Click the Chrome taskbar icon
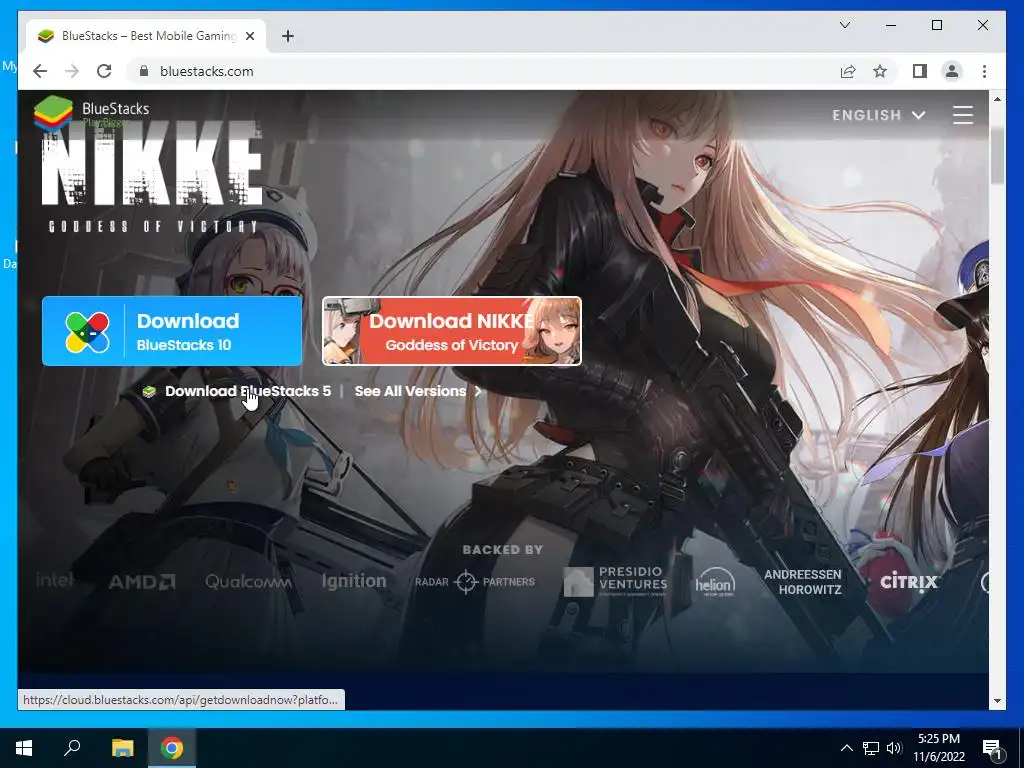This screenshot has width=1024, height=768. (x=172, y=748)
